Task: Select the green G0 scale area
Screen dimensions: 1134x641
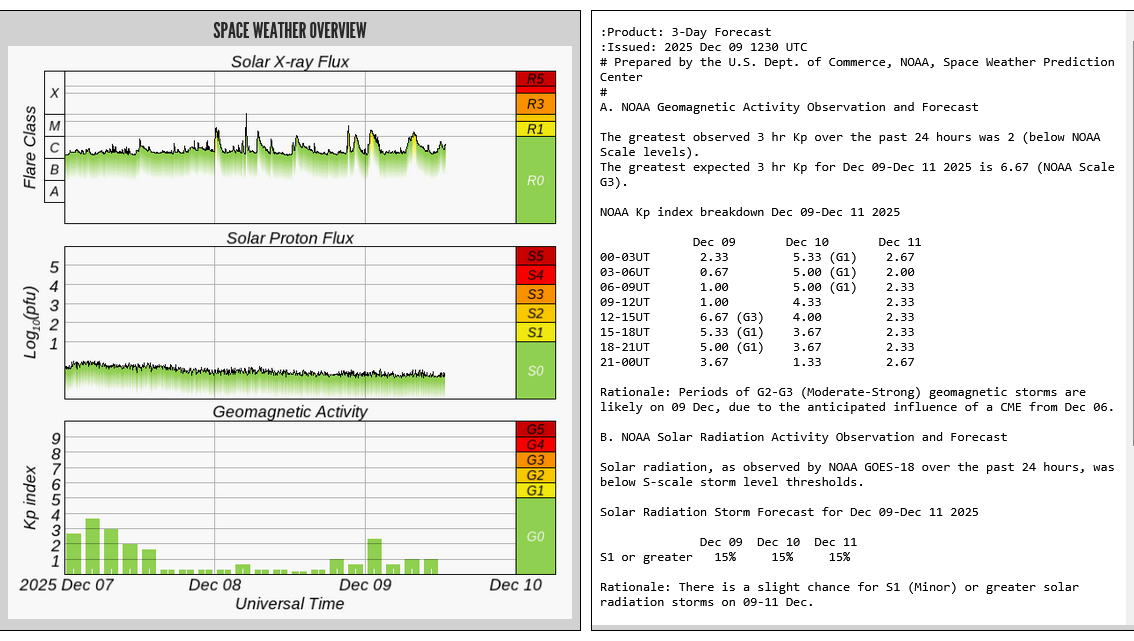Action: point(535,537)
